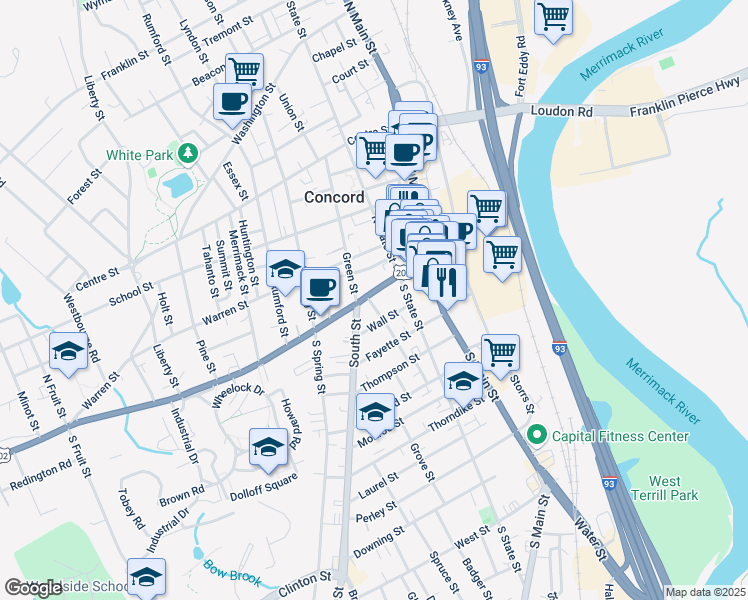Screen dimensions: 748x600
Task: Select the school marker near Westbourne Rd
Action: click(x=69, y=354)
